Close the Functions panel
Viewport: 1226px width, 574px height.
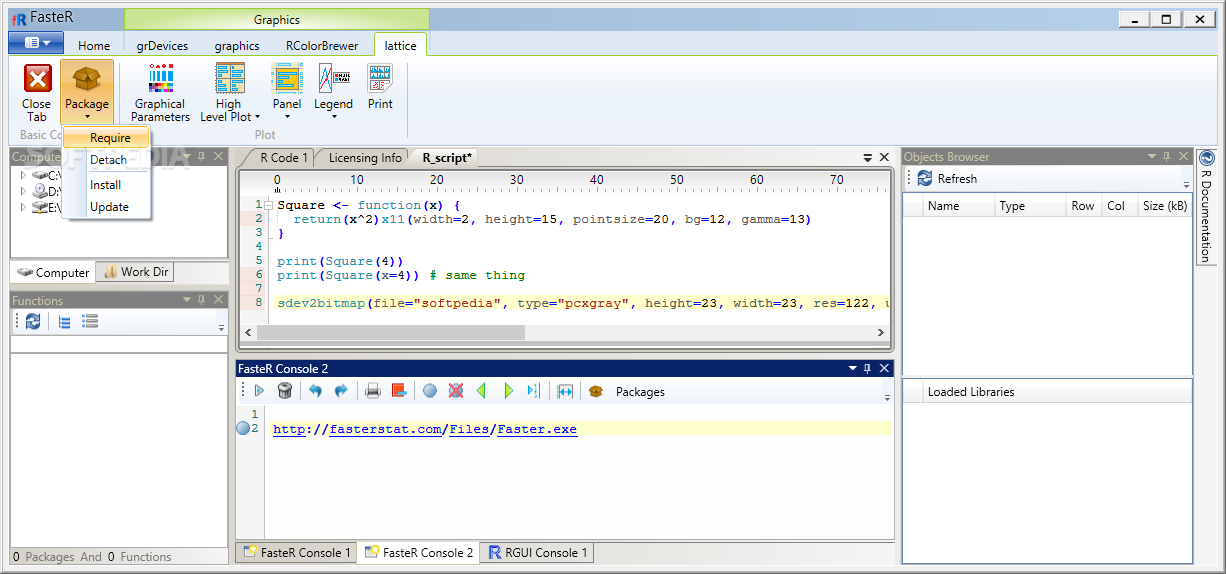[217, 300]
